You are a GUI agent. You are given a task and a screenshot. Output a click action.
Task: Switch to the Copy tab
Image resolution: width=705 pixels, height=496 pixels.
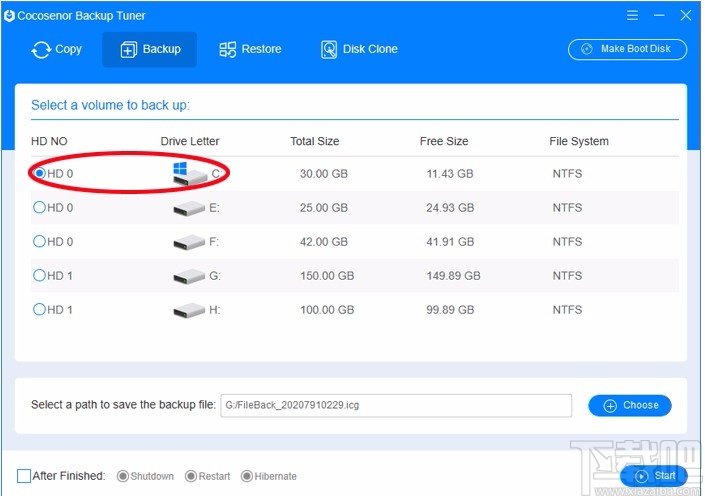coord(56,49)
